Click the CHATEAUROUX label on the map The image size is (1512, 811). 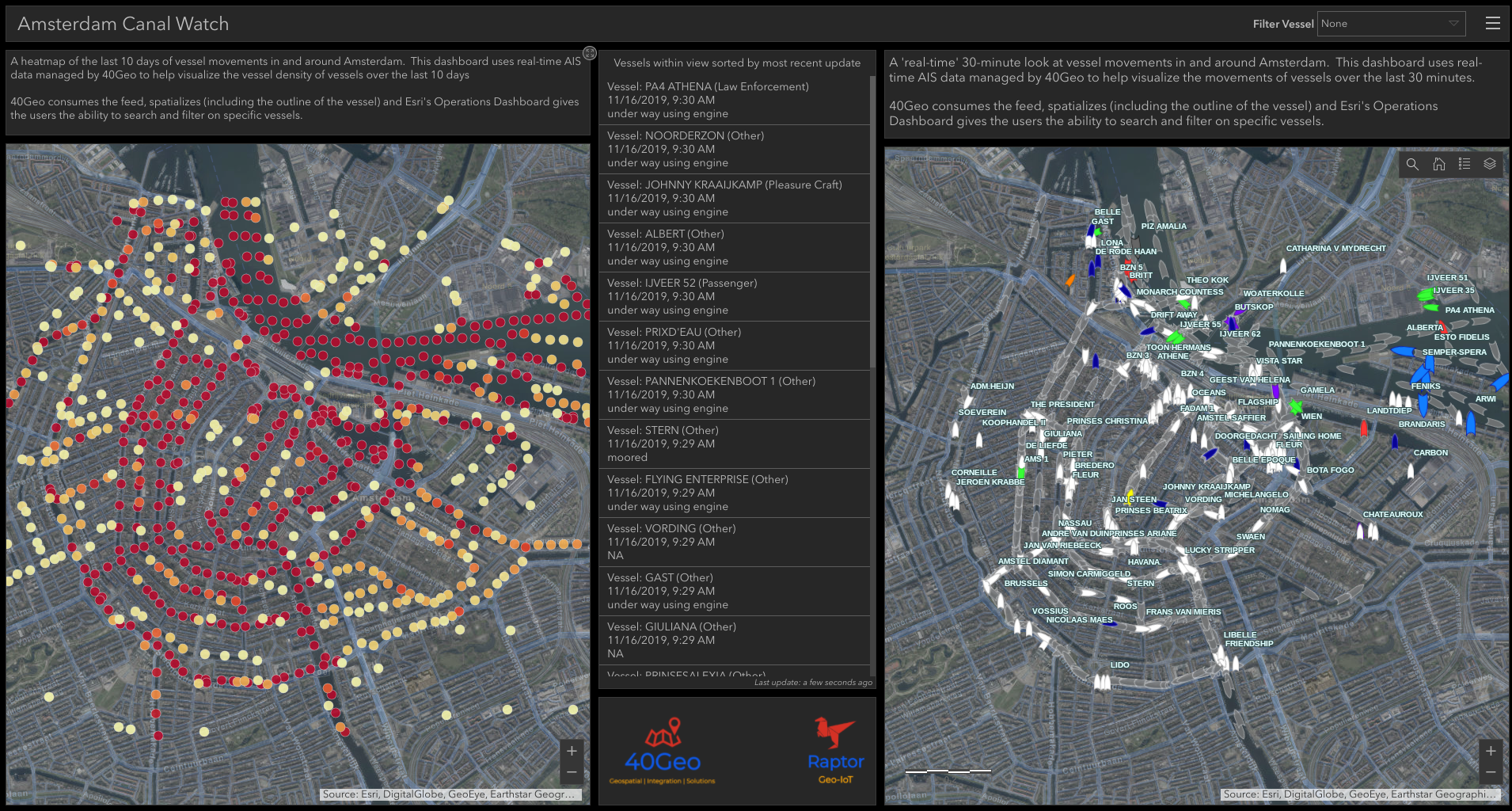click(1392, 515)
